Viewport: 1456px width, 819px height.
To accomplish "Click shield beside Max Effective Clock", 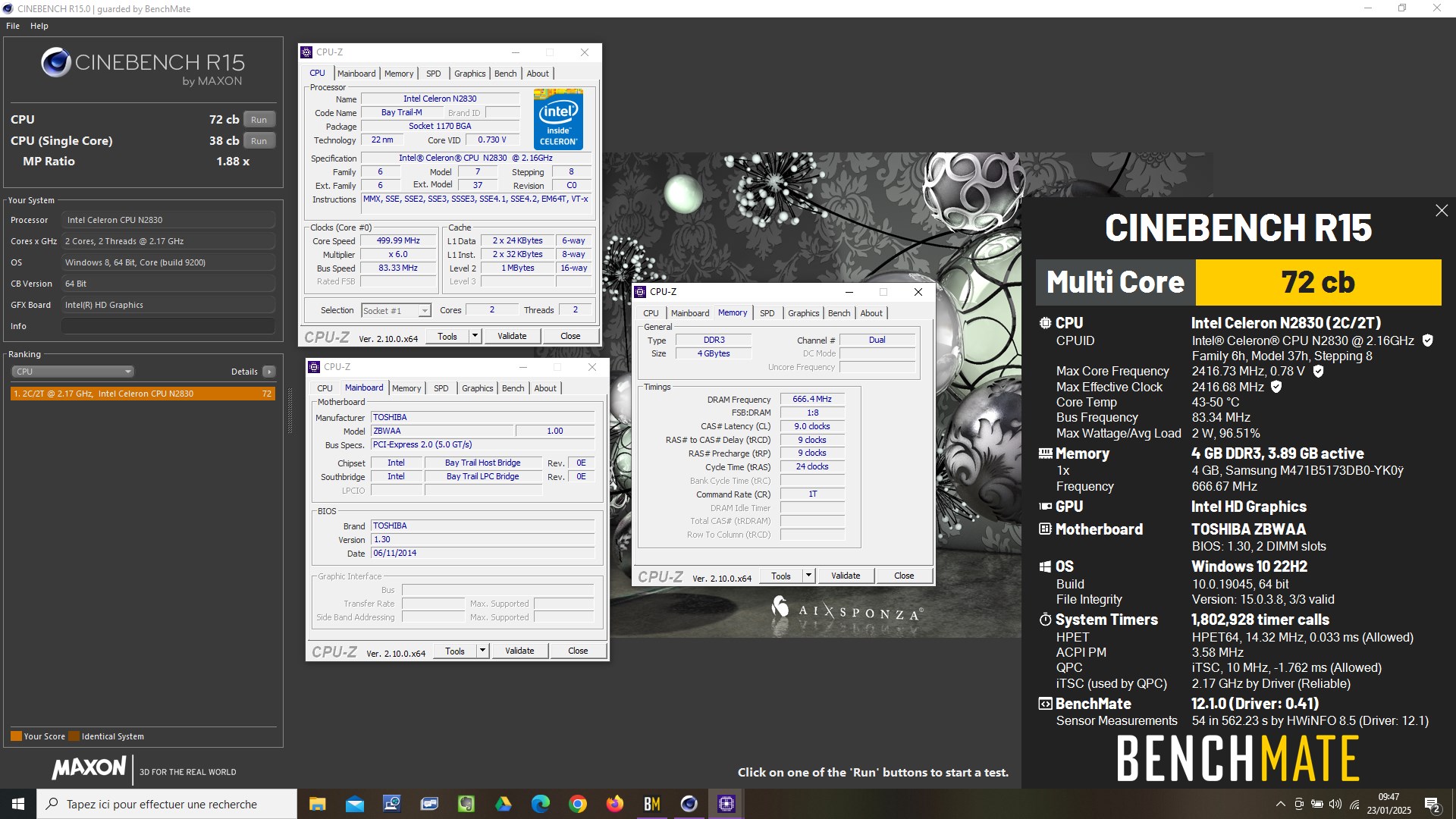I will tap(1276, 387).
